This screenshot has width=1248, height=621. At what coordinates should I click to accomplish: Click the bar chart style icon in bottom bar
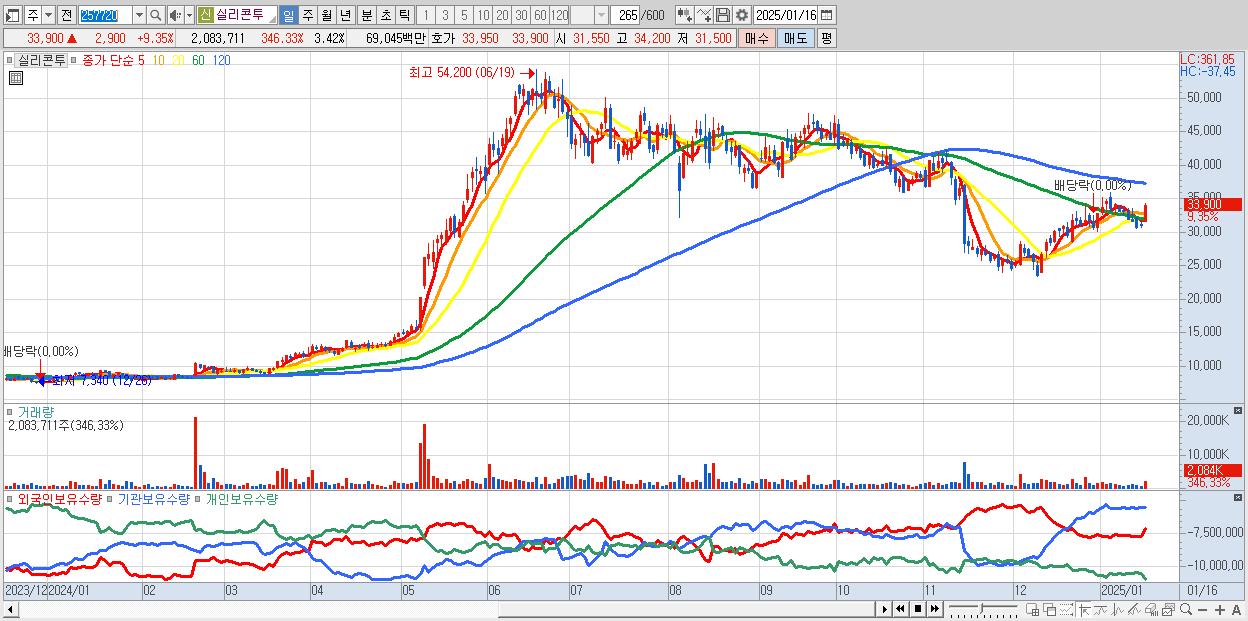[1117, 609]
